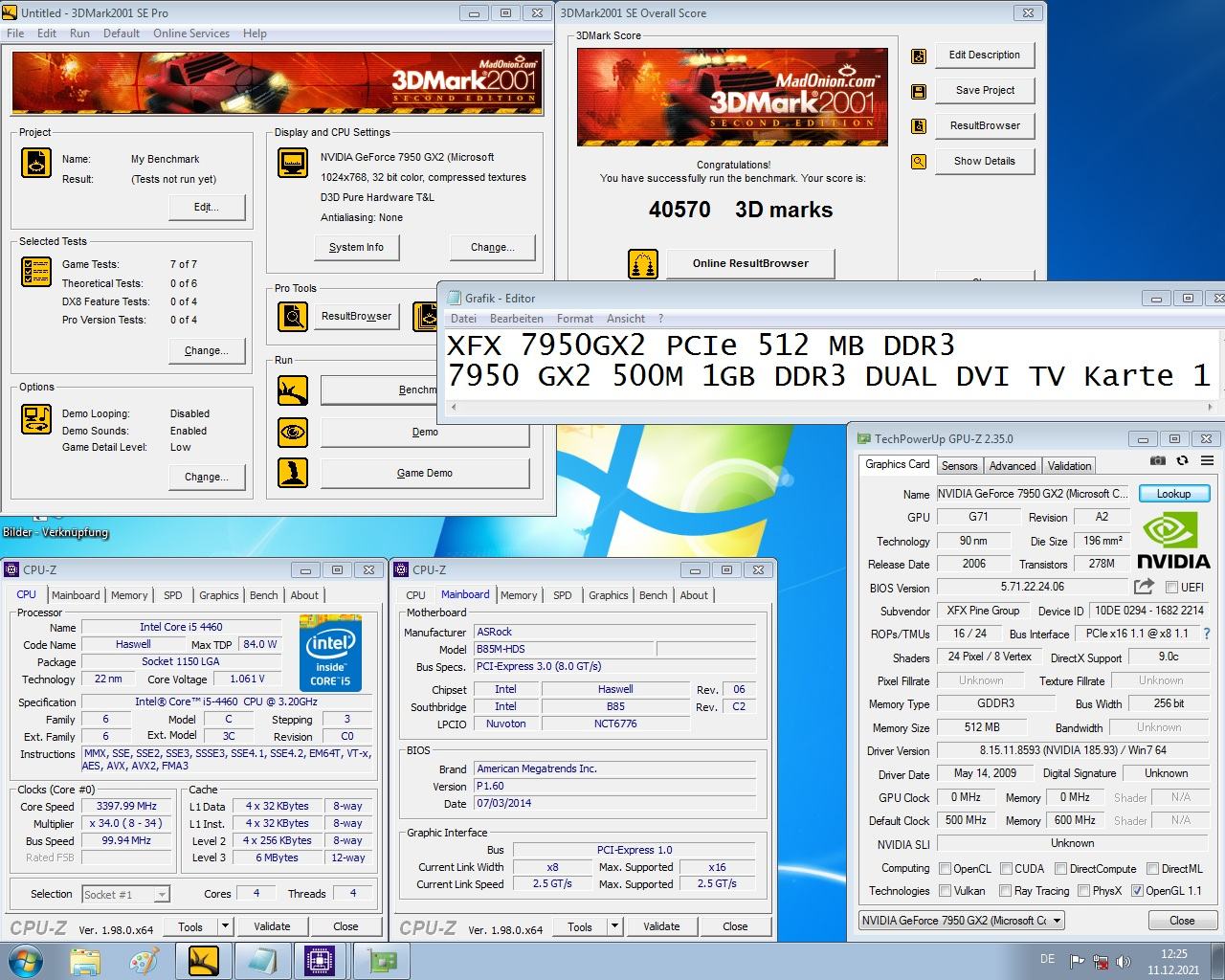
Task: Click the GPU-Z taskbar icon
Action: (x=383, y=960)
